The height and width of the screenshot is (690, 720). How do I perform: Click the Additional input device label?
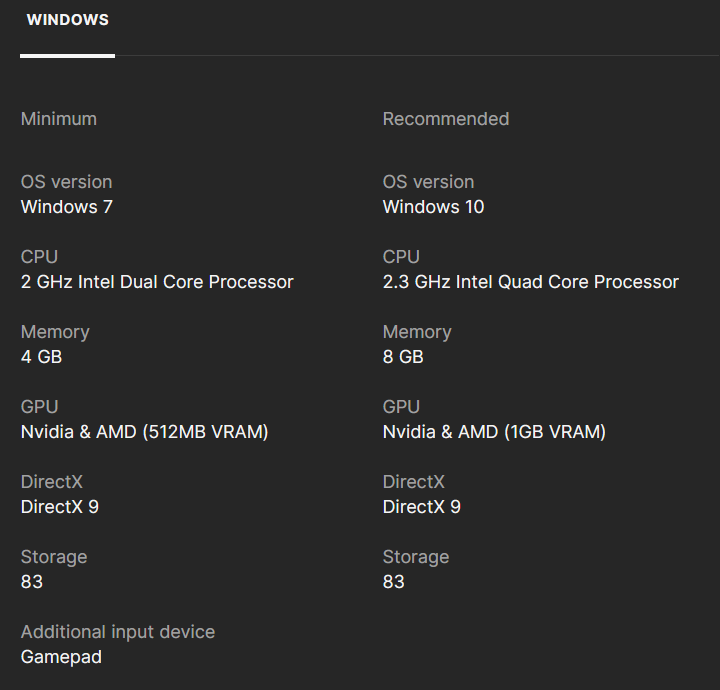pyautogui.click(x=118, y=632)
